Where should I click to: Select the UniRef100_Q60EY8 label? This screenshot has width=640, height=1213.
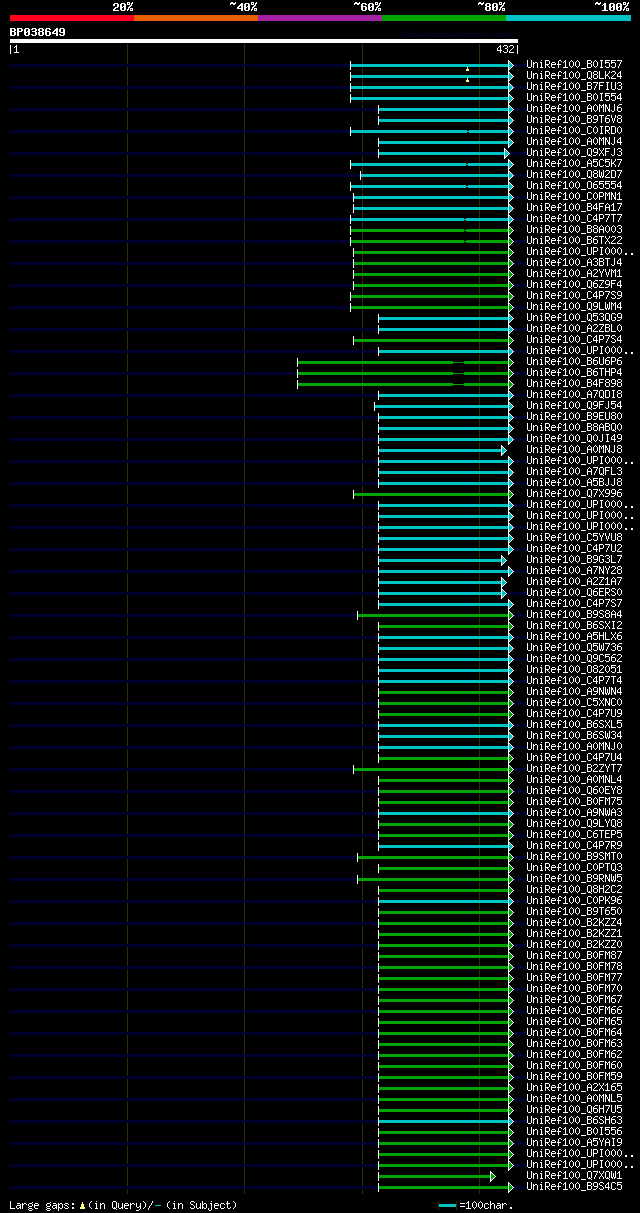point(574,790)
